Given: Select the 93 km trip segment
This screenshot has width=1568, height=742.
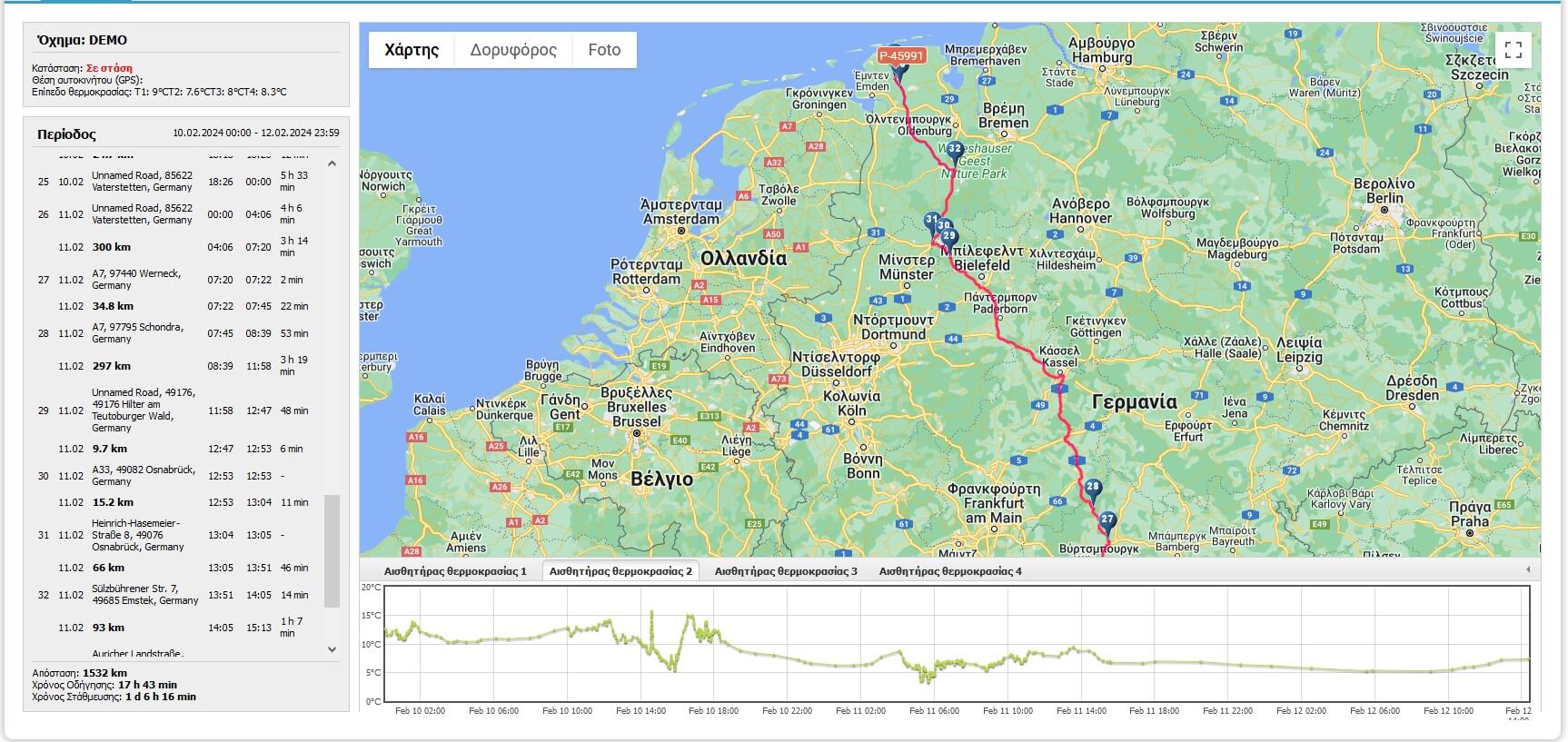Looking at the screenshot, I should coord(176,628).
